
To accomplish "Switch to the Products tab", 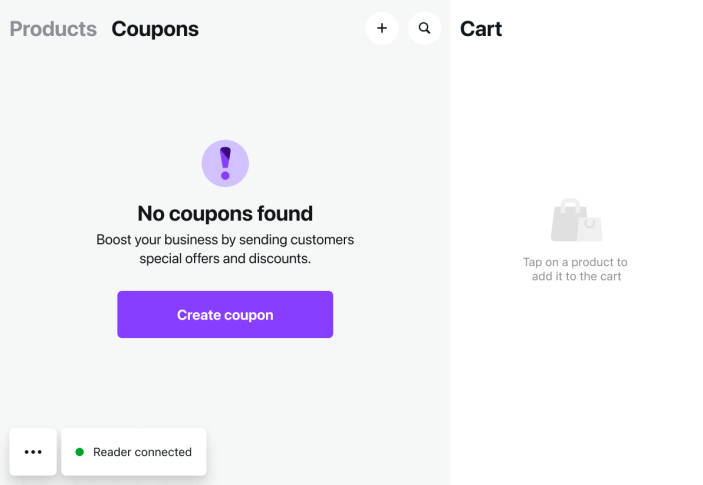I will pos(53,29).
